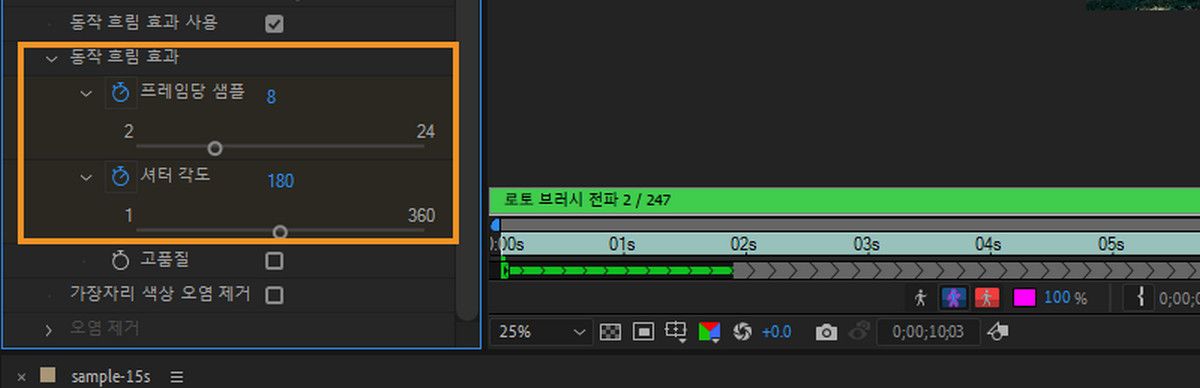The height and width of the screenshot is (388, 1200).
Task: Take a snapshot with camera icon
Action: tap(826, 332)
